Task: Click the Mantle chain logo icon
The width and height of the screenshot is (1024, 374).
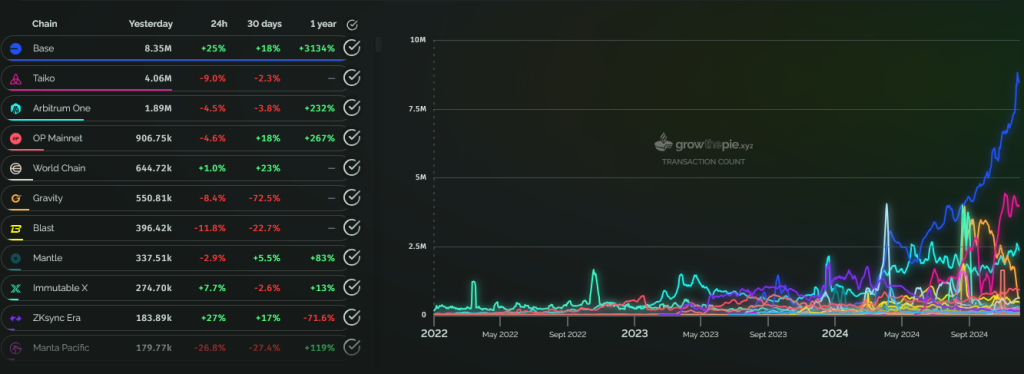Action: click(16, 258)
